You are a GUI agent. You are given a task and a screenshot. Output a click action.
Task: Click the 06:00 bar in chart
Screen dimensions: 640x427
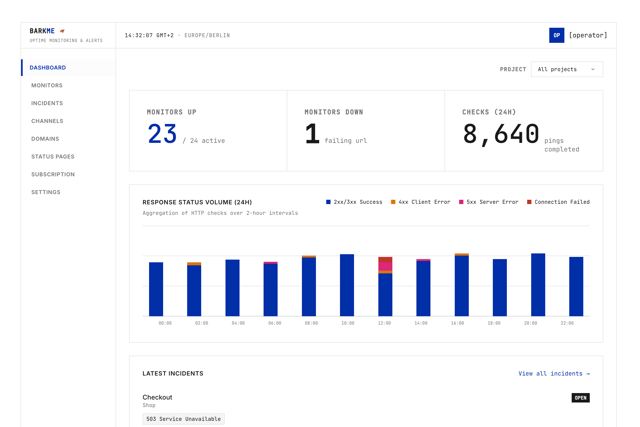pyautogui.click(x=271, y=289)
